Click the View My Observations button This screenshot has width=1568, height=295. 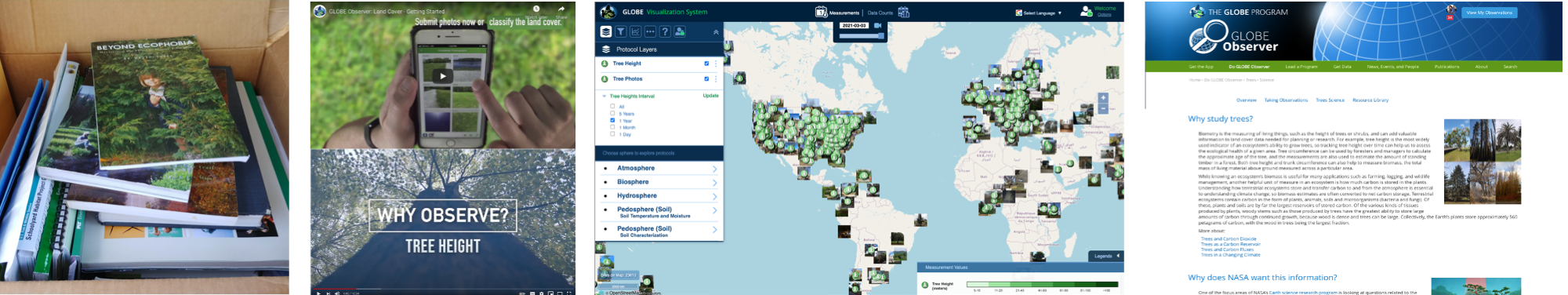(x=1489, y=13)
